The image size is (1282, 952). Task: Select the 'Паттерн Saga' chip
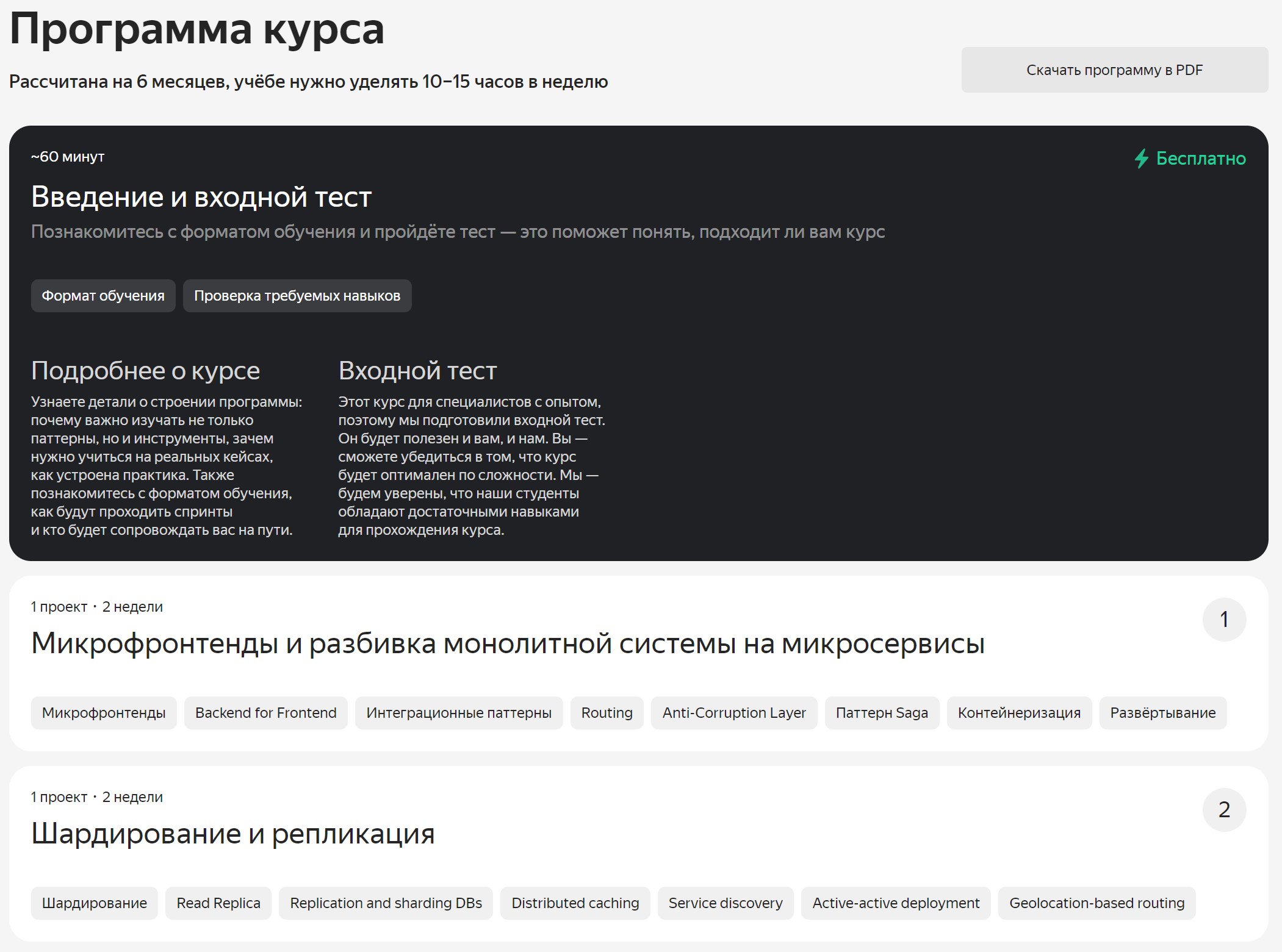882,712
